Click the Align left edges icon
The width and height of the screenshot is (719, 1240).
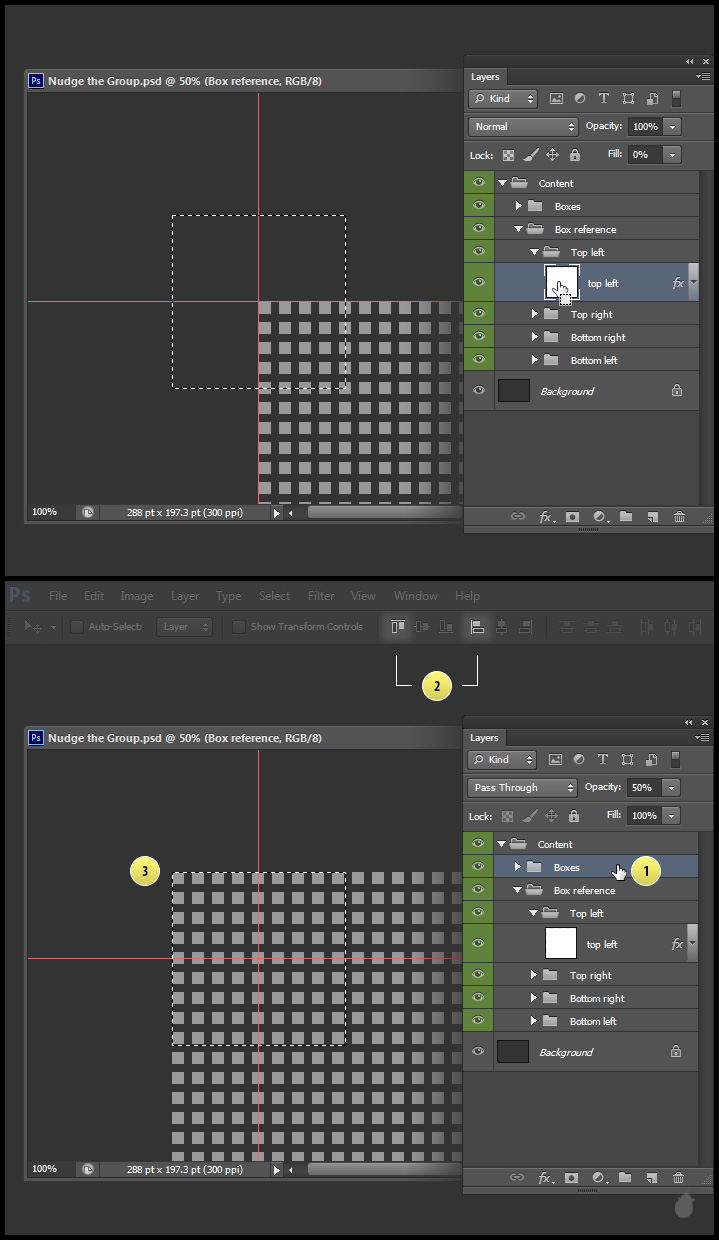tap(478, 627)
